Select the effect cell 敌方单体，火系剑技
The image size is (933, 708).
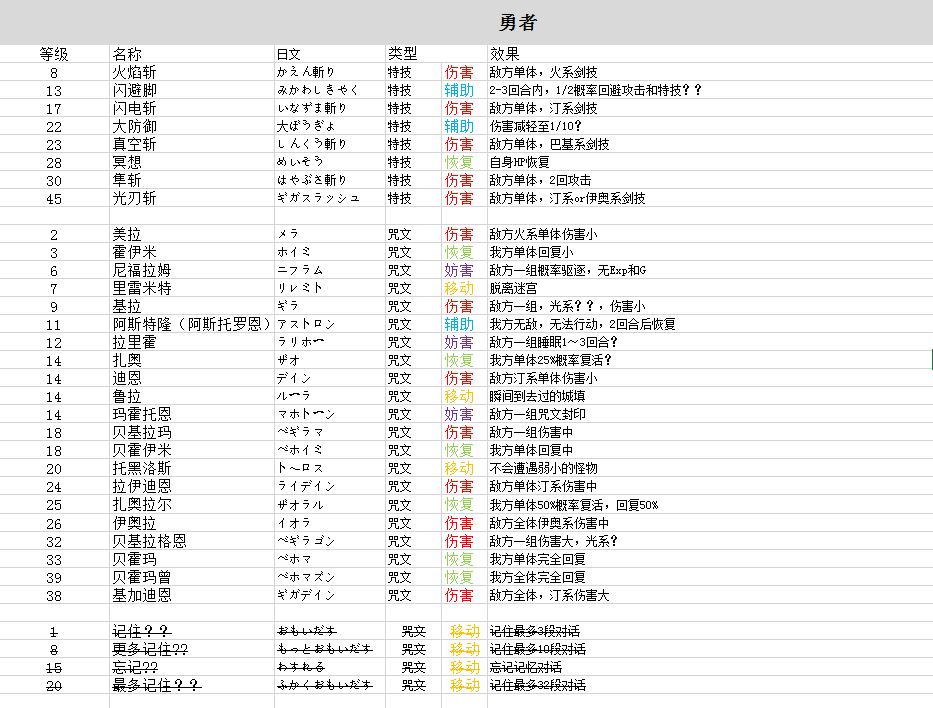pos(543,73)
